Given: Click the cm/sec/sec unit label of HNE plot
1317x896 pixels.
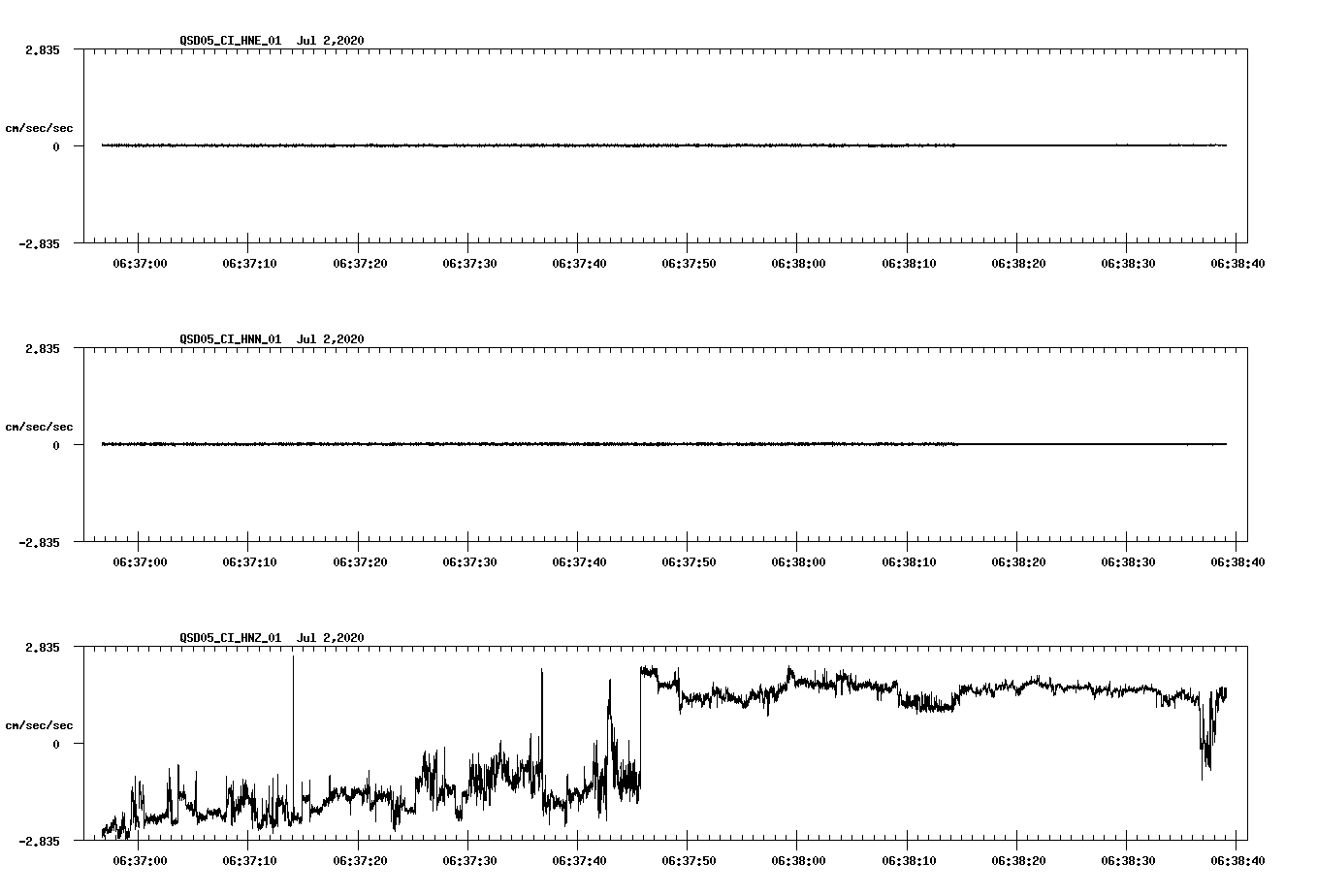Looking at the screenshot, I should pos(39,128).
